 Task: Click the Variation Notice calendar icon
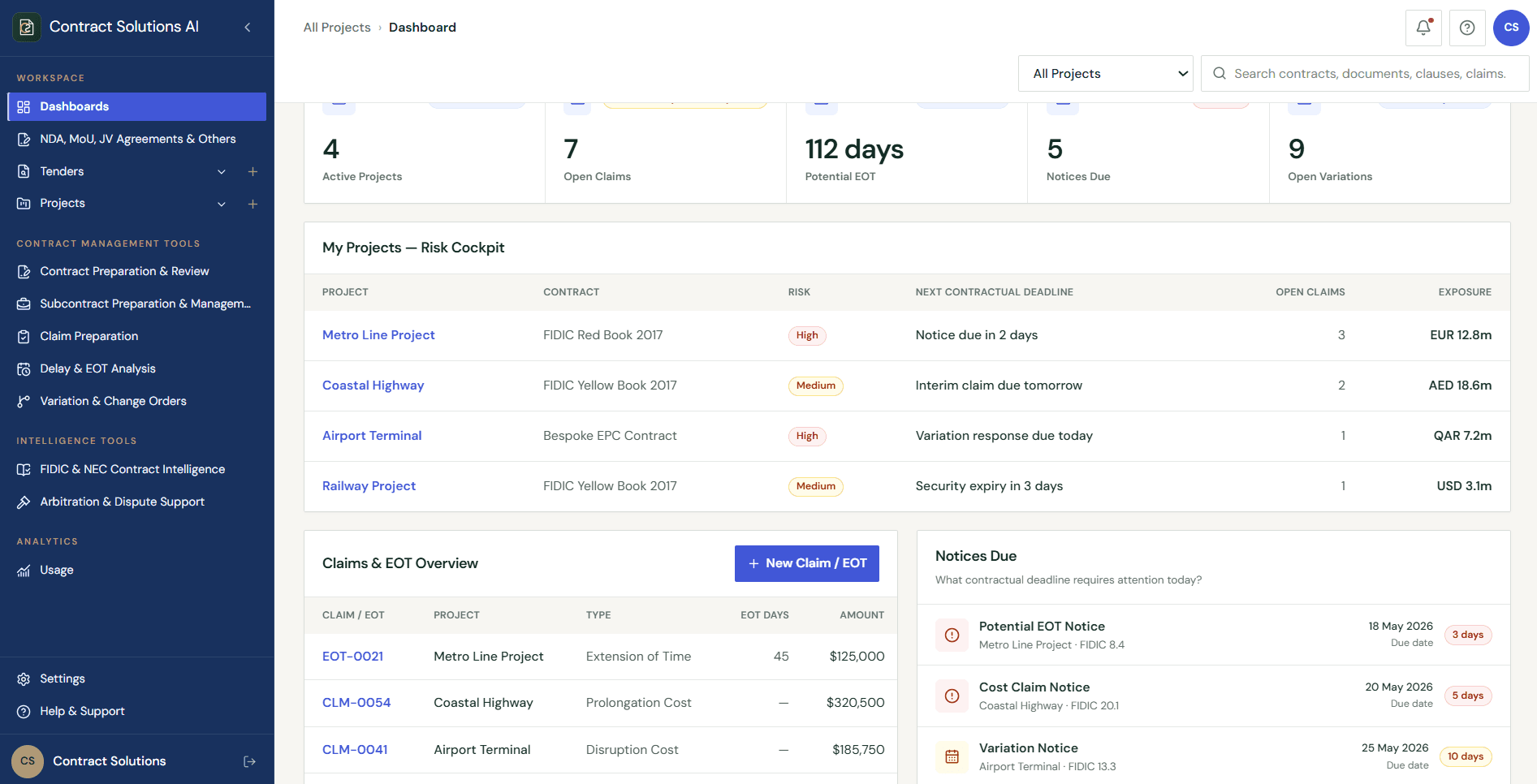point(952,756)
